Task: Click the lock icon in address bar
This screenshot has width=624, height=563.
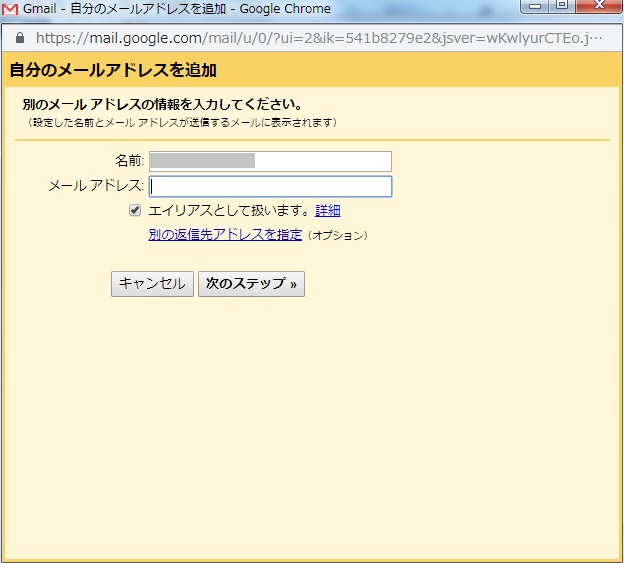Action: pyautogui.click(x=20, y=38)
